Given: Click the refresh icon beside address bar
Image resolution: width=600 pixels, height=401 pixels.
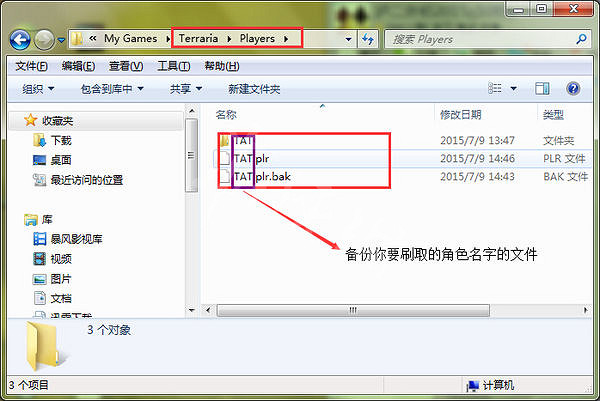Looking at the screenshot, I should coord(368,39).
